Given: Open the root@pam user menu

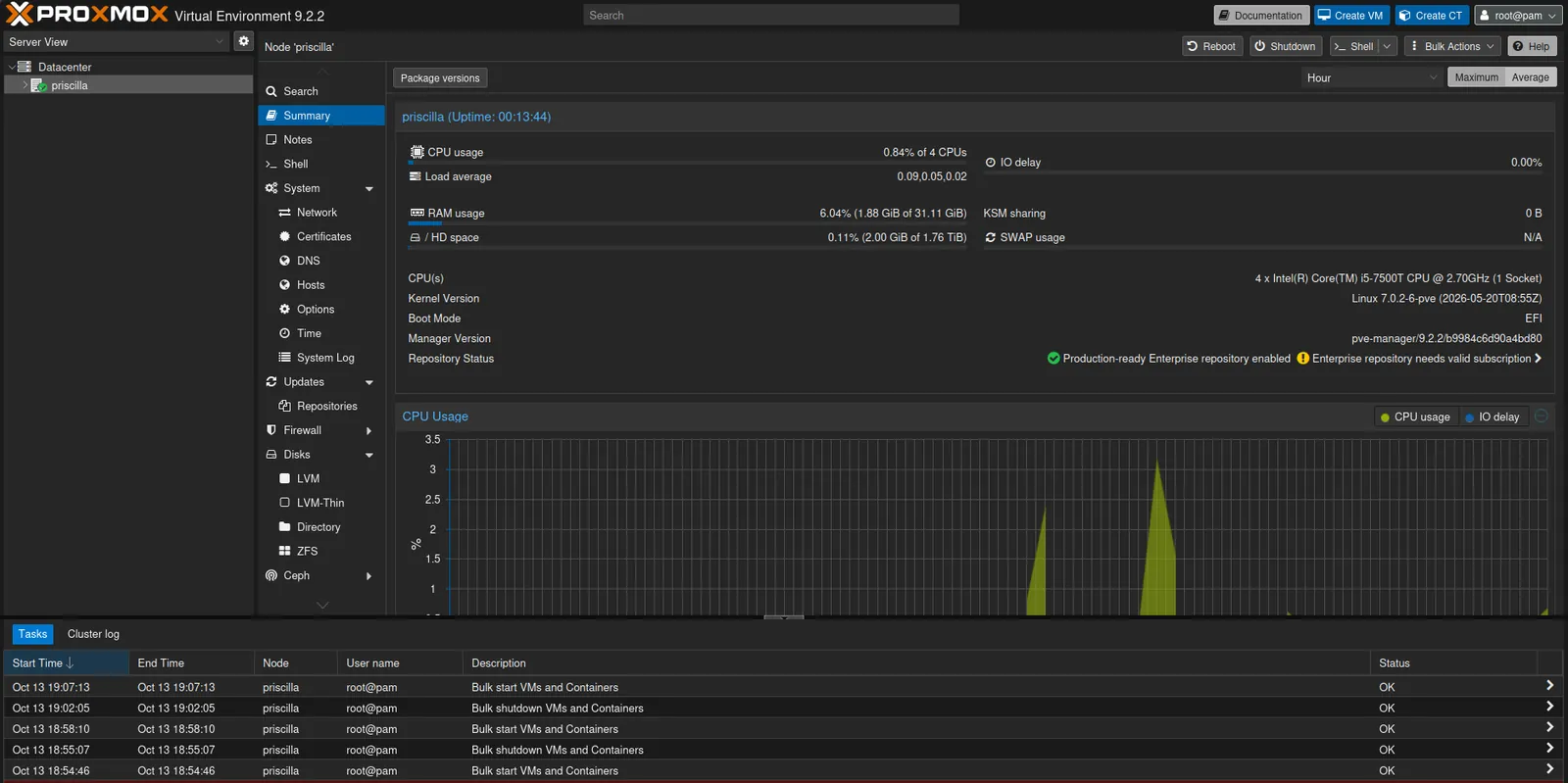Looking at the screenshot, I should pos(1517,16).
